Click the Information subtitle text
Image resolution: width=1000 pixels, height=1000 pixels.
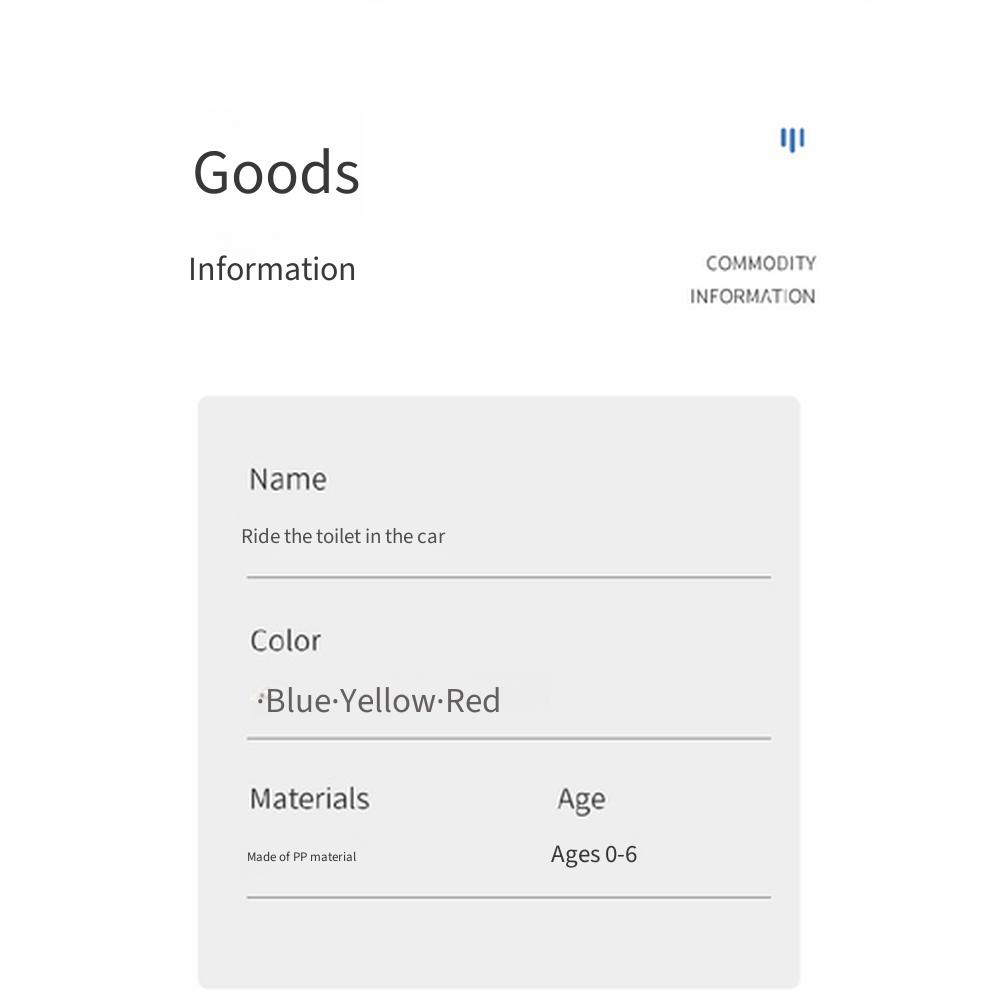coord(272,269)
